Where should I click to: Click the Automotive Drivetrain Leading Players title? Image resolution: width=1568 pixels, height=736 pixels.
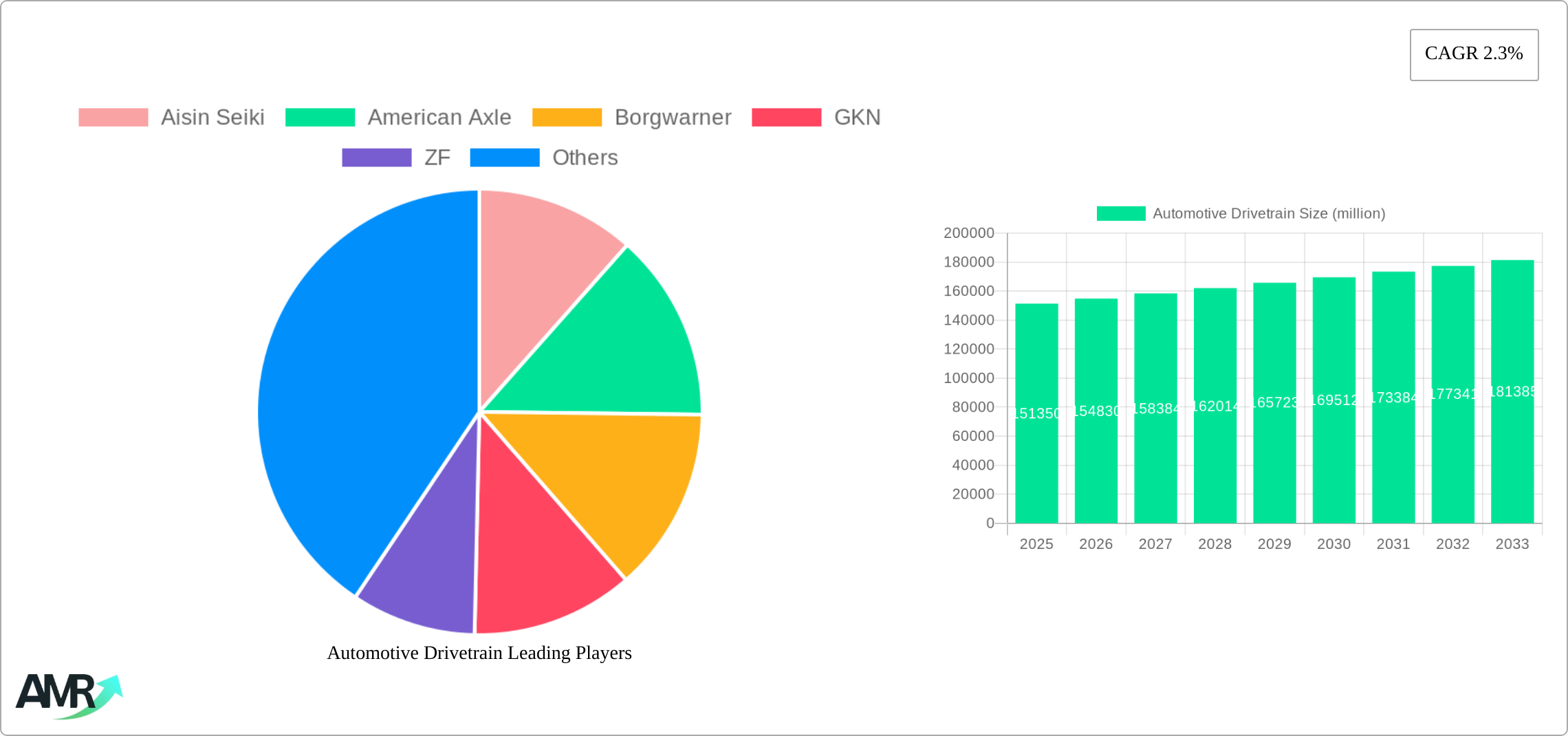(479, 653)
